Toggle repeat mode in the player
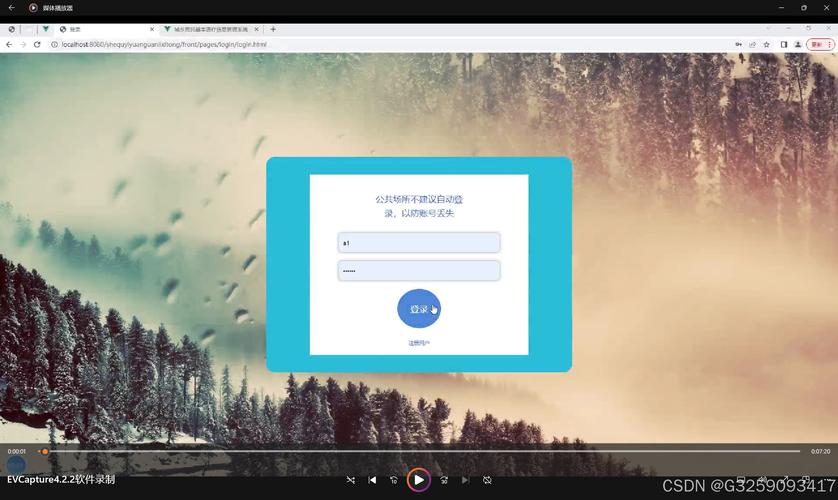 (x=487, y=480)
